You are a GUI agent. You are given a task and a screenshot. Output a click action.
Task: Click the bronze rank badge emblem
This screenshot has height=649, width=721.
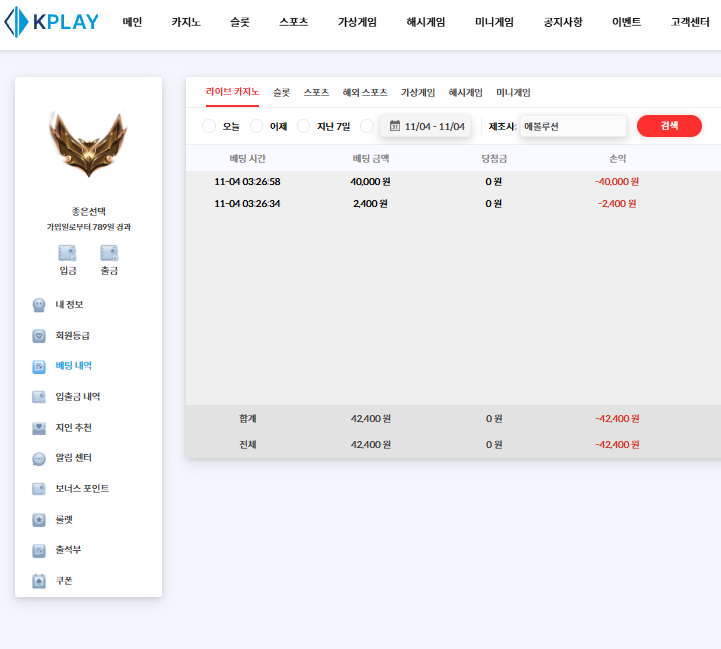coord(88,146)
